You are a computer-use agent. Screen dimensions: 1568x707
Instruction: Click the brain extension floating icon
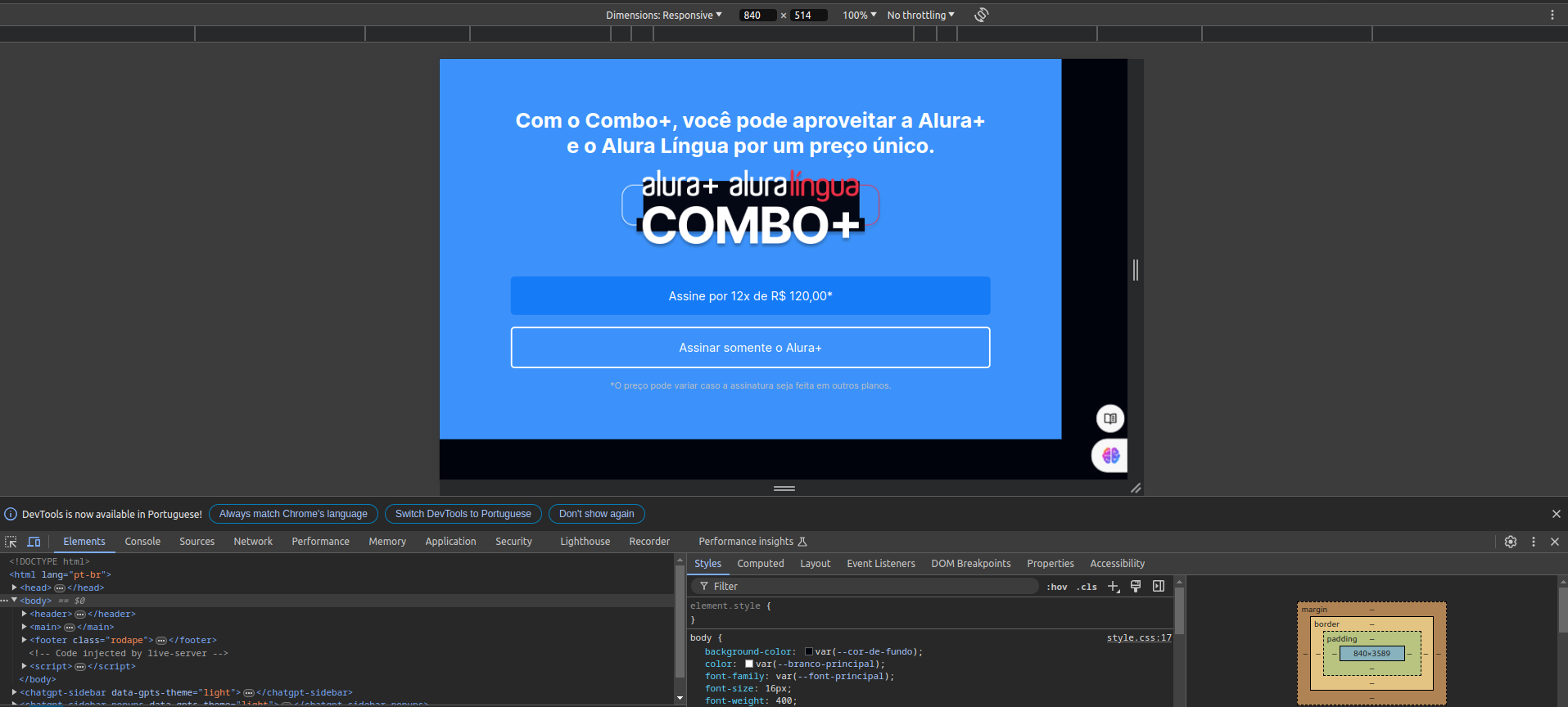[x=1110, y=456]
